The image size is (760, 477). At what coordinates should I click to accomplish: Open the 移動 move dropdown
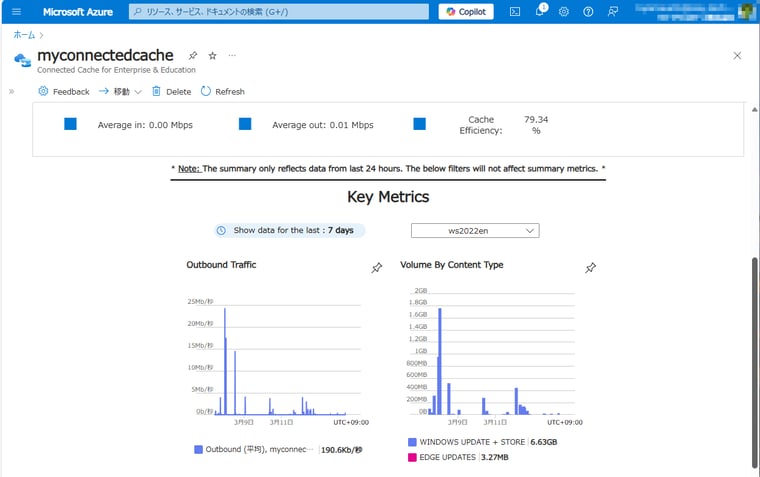[121, 91]
